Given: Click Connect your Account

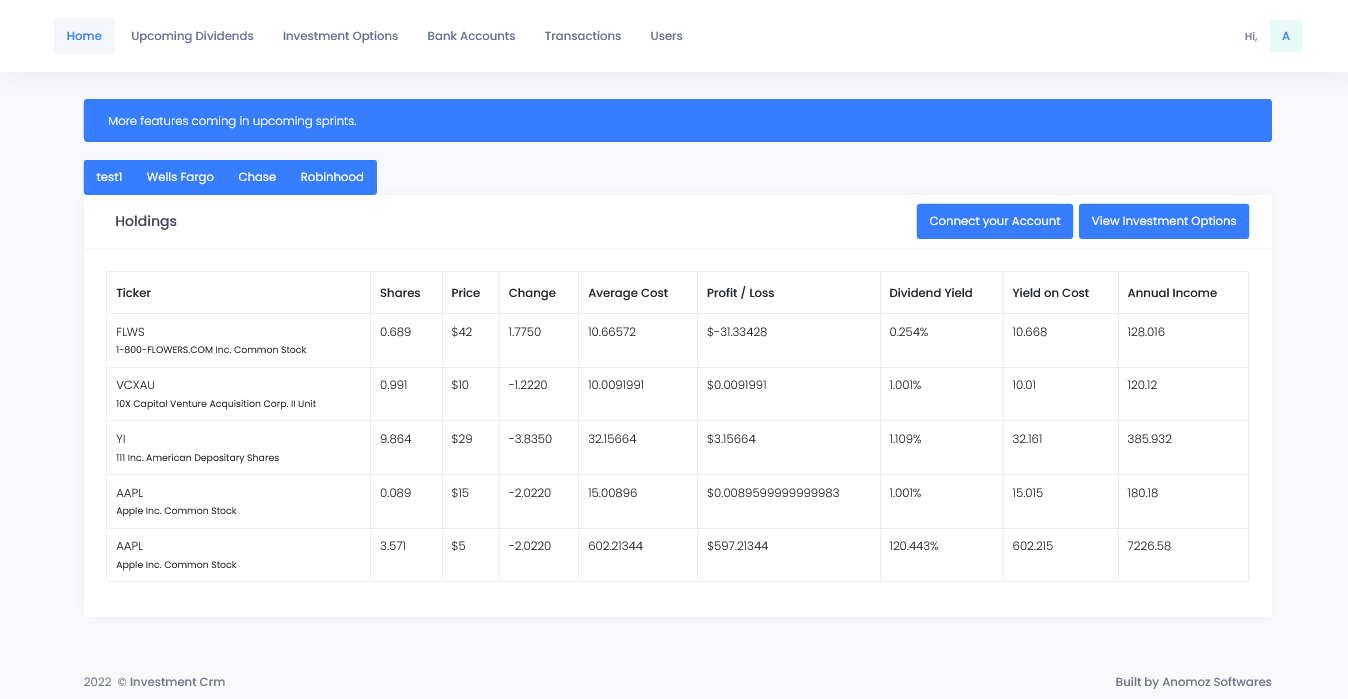Looking at the screenshot, I should pyautogui.click(x=994, y=221).
